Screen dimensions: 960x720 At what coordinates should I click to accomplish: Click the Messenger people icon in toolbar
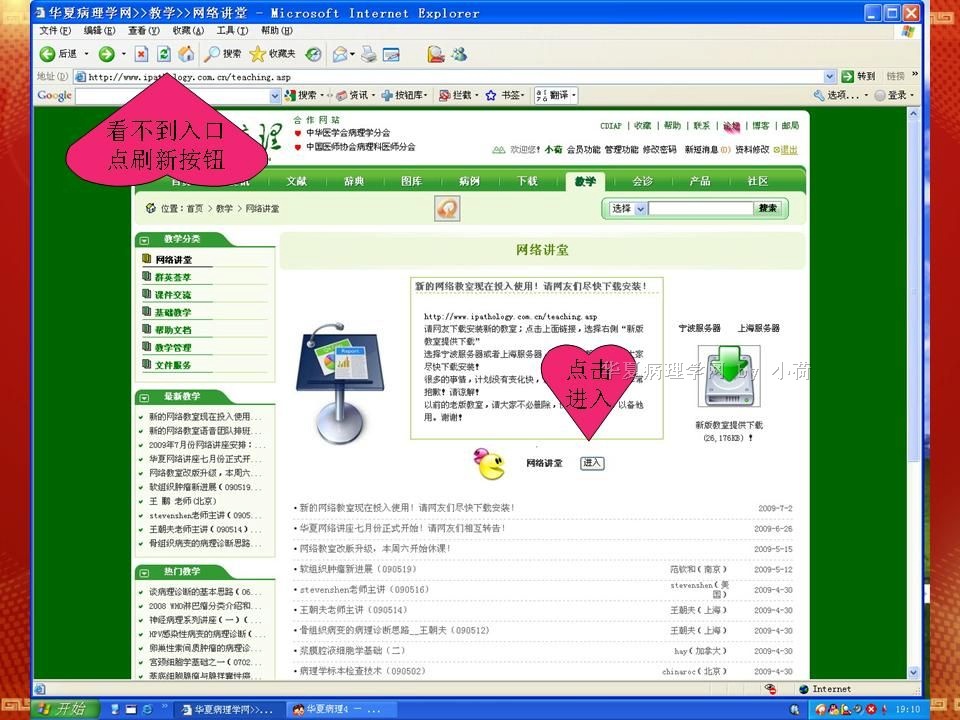[x=459, y=54]
